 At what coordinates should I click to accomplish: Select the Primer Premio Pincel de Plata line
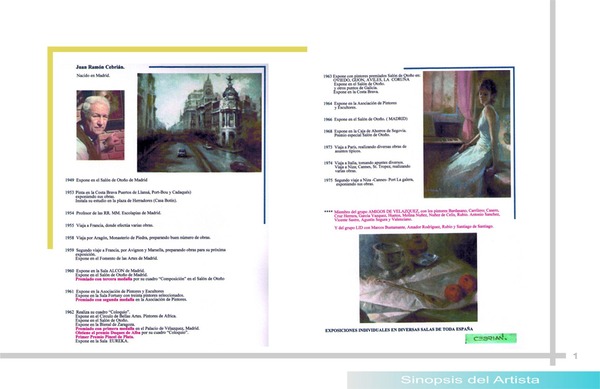pyautogui.click(x=104, y=337)
